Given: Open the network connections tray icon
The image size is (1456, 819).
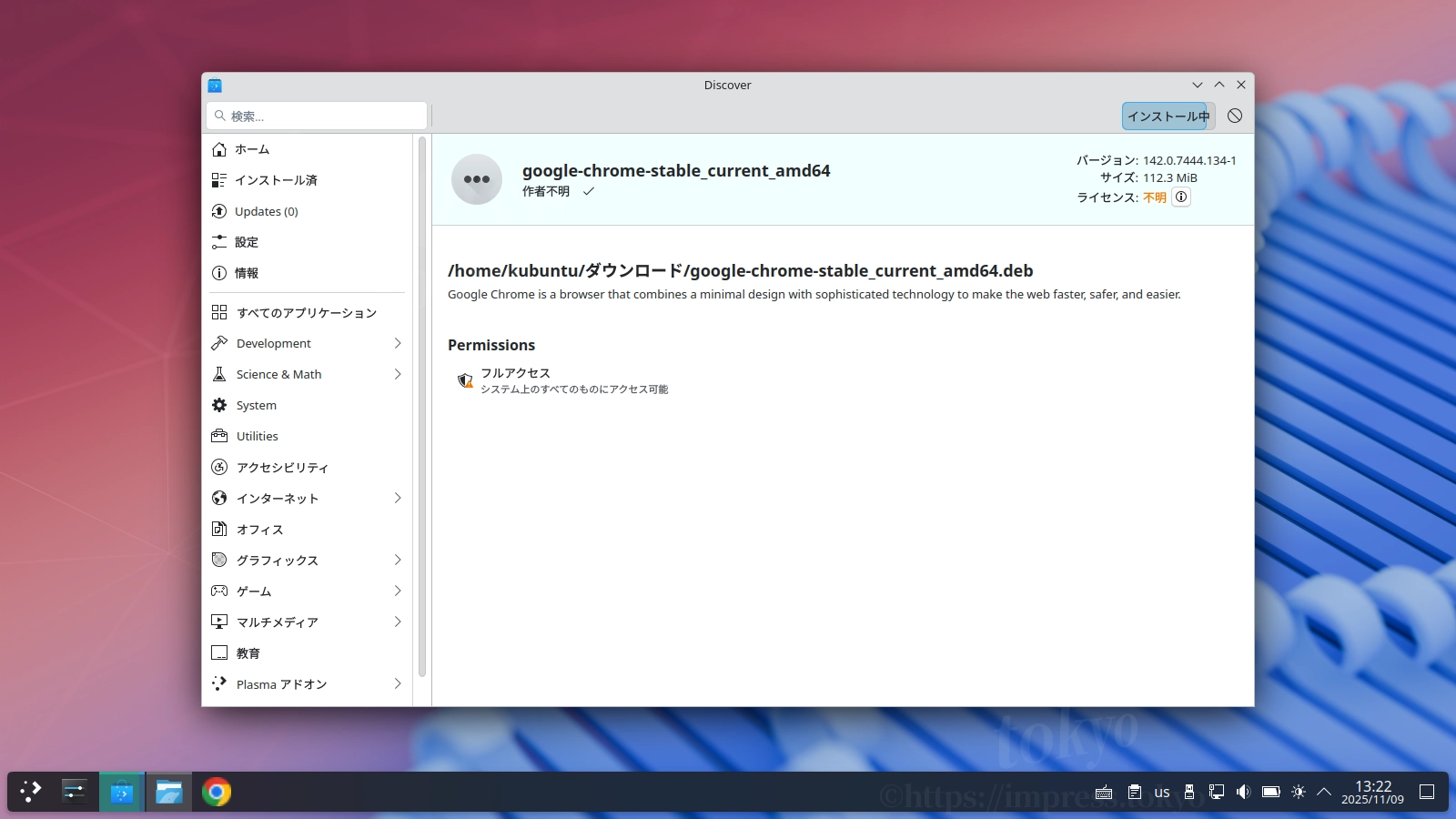Looking at the screenshot, I should point(1217,792).
